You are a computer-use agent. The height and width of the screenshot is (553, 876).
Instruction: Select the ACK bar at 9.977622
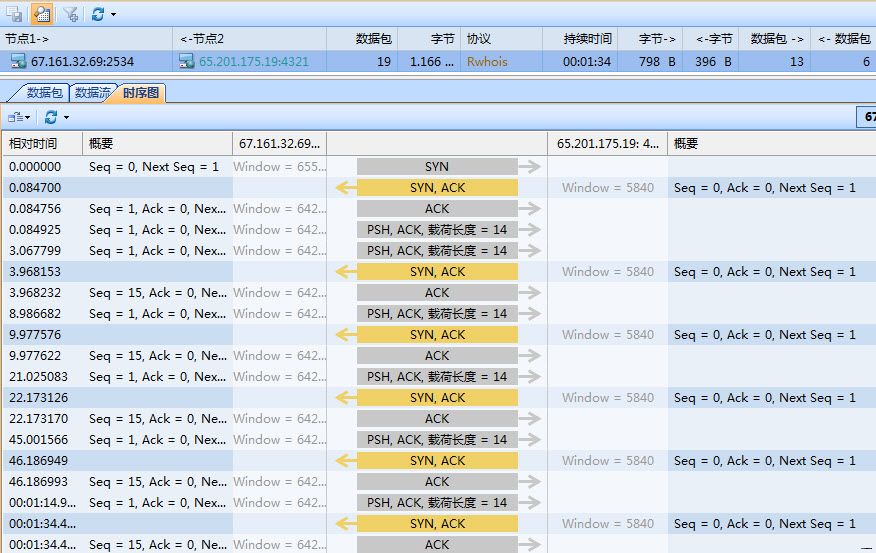tap(437, 355)
